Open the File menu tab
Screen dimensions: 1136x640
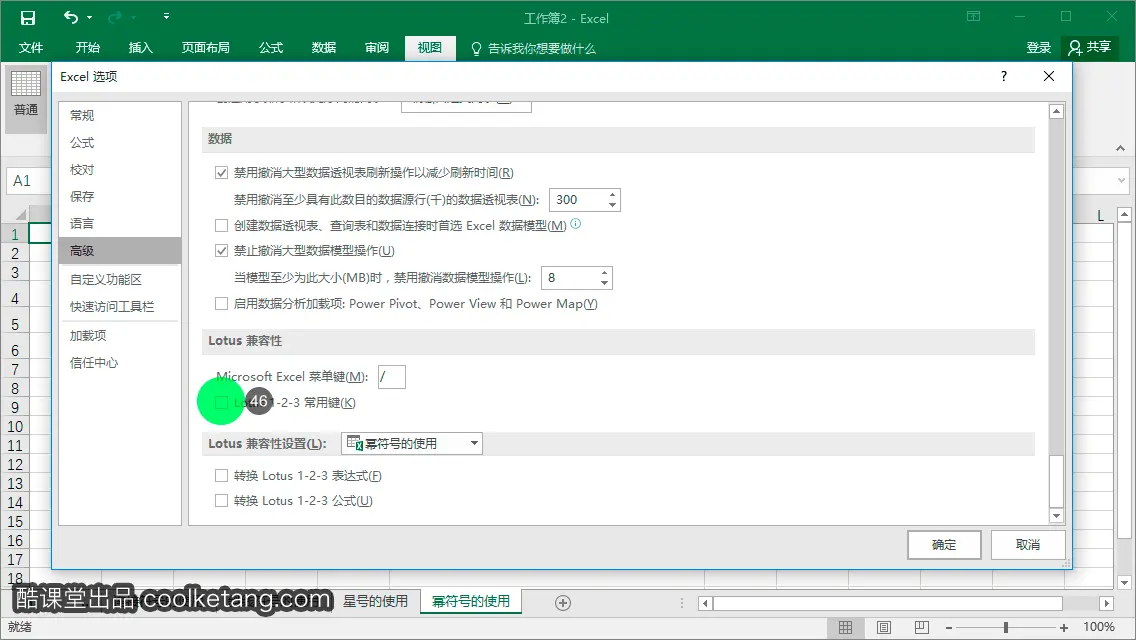point(30,48)
